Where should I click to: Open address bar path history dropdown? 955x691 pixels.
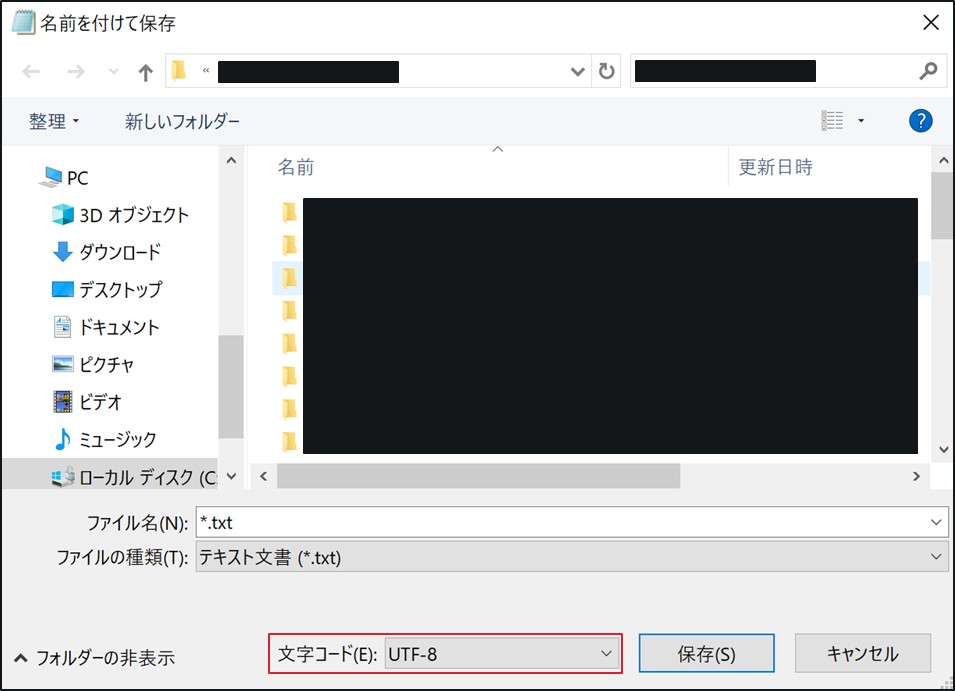(x=577, y=72)
